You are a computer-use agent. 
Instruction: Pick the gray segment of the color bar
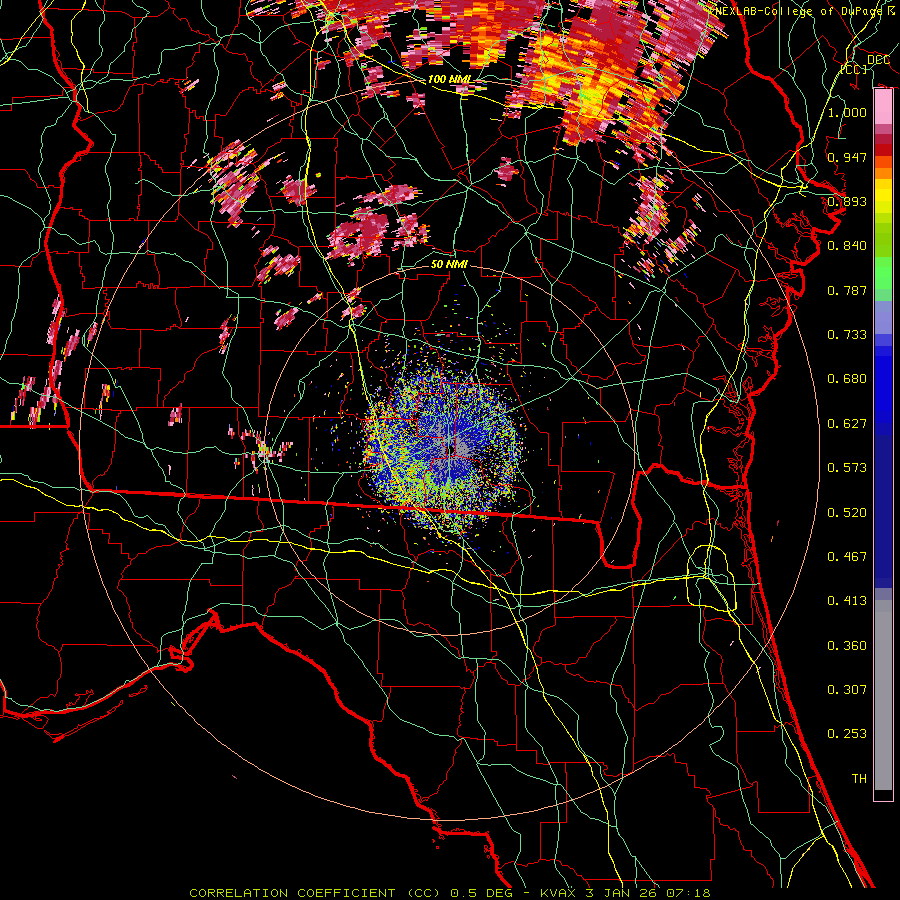883,695
